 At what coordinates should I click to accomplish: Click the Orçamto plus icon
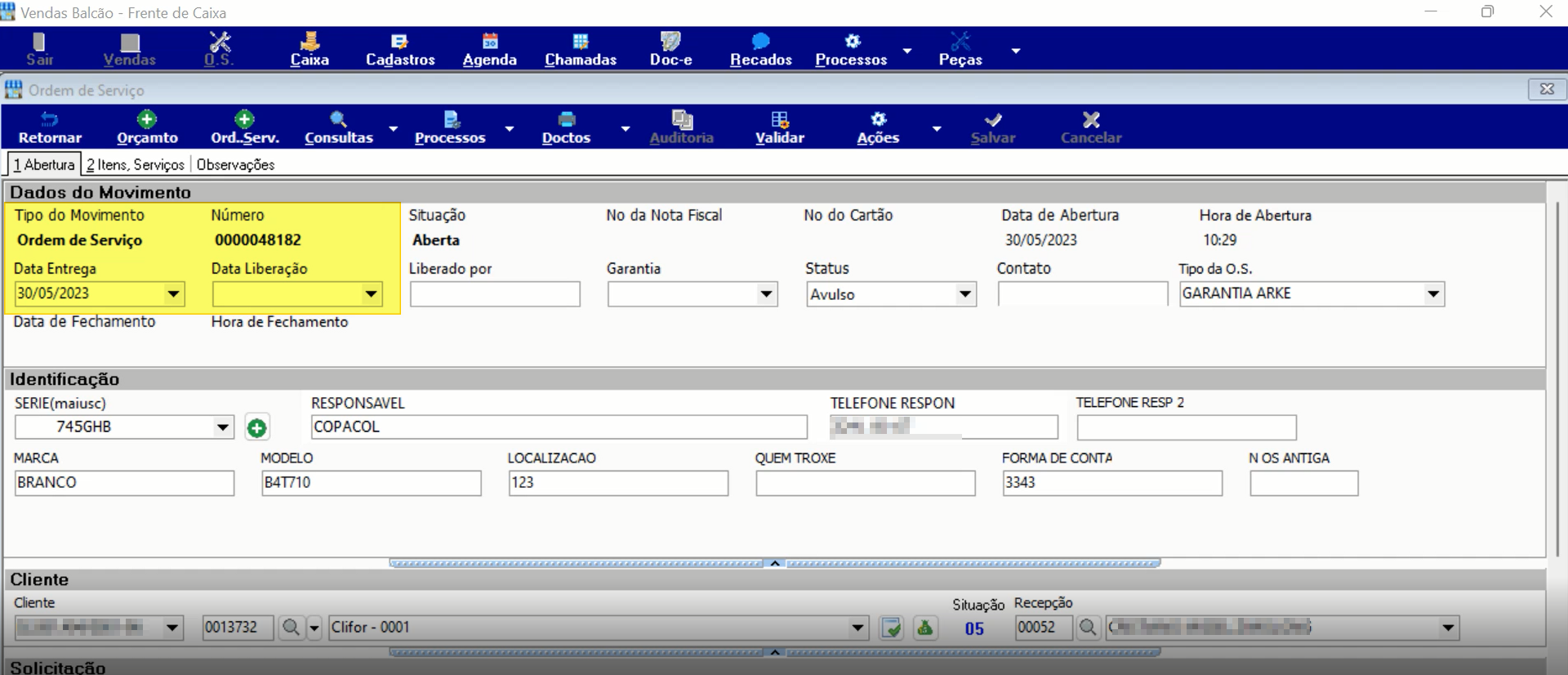pyautogui.click(x=147, y=119)
